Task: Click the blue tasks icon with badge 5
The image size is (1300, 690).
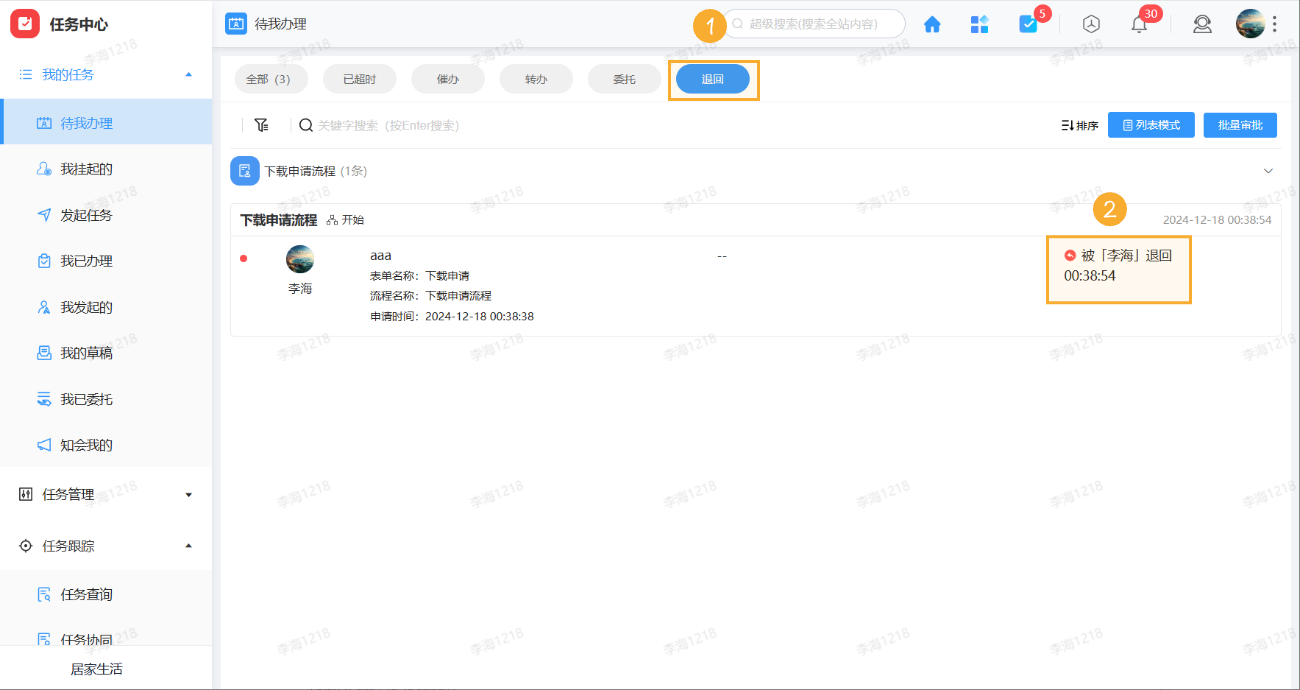Action: click(x=1030, y=23)
